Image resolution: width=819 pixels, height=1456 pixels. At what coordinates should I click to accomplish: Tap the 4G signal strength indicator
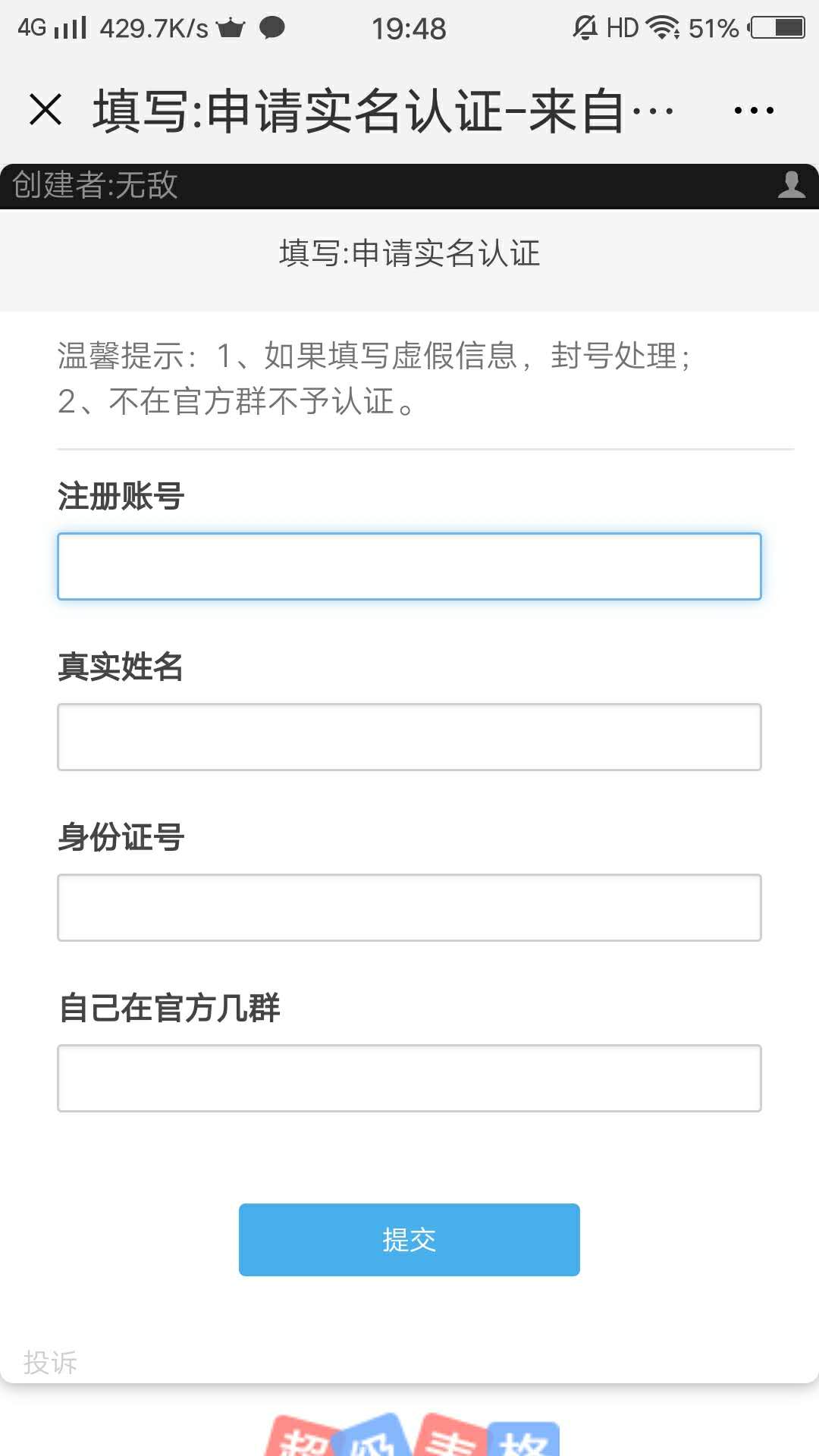pyautogui.click(x=52, y=28)
